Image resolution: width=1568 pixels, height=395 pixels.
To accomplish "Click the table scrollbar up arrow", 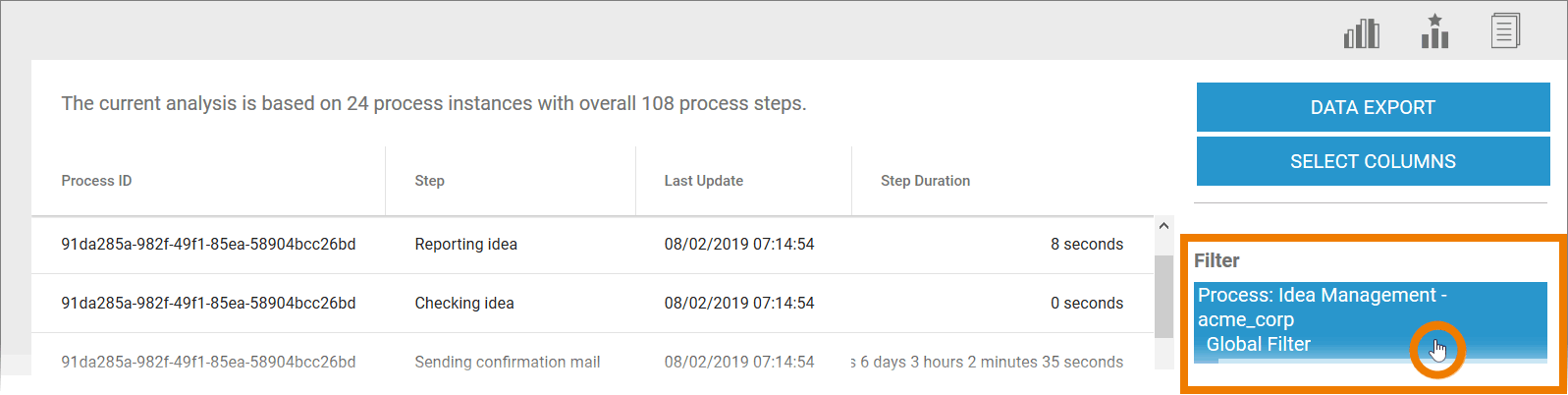I will (1163, 226).
